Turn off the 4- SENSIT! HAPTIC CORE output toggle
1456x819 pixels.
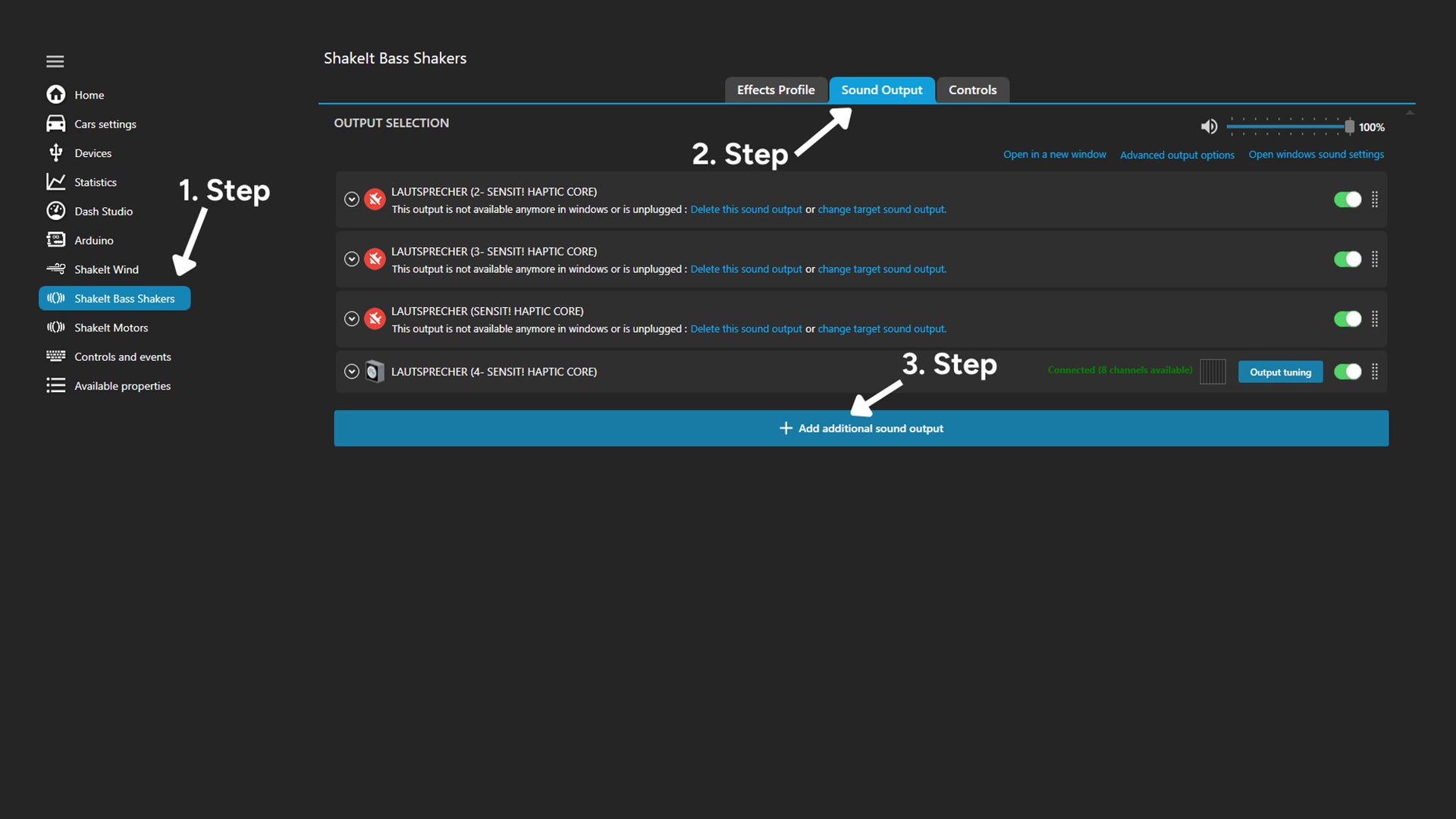point(1347,372)
